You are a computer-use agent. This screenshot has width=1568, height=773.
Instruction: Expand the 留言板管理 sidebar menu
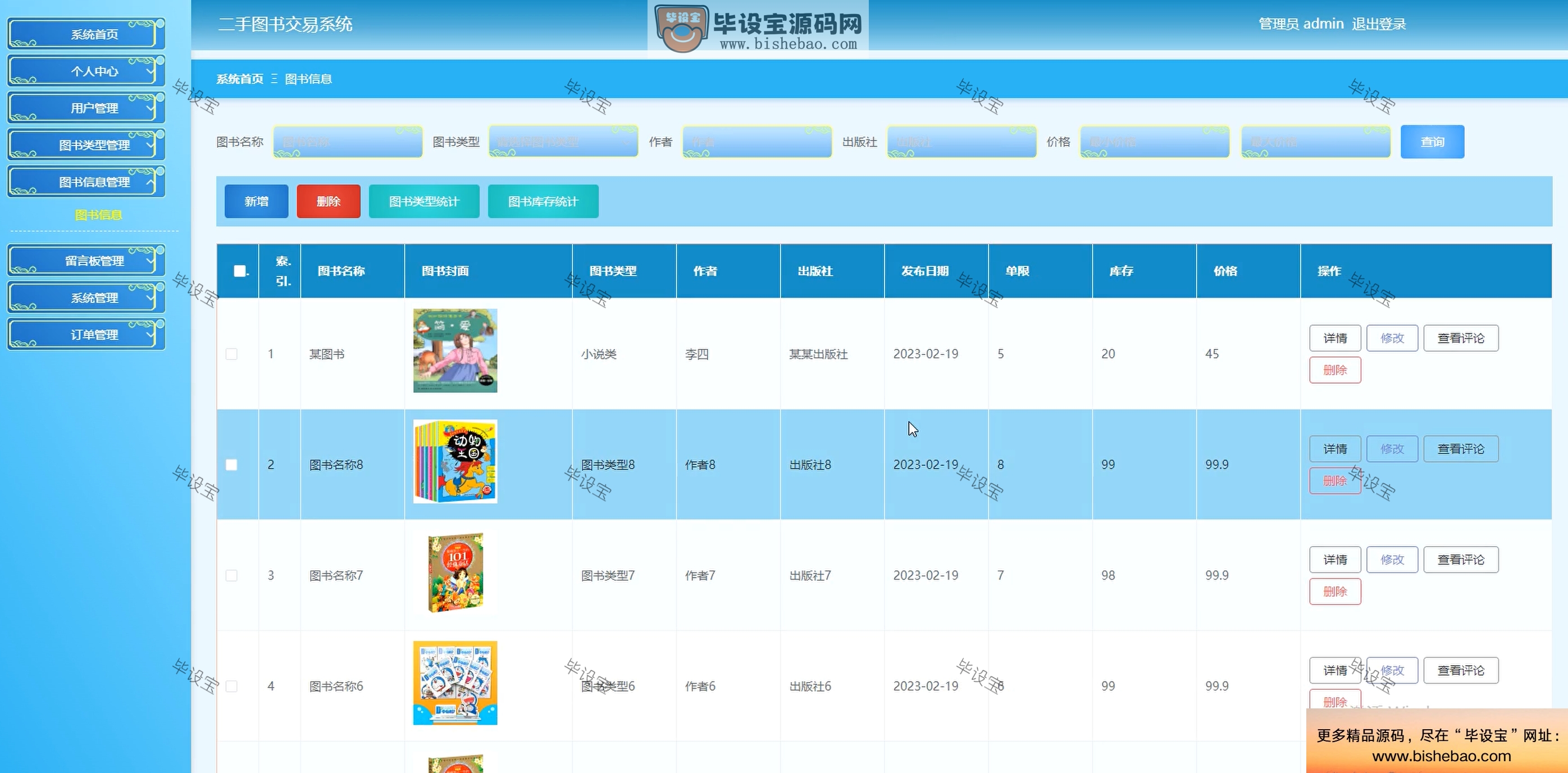pos(86,261)
